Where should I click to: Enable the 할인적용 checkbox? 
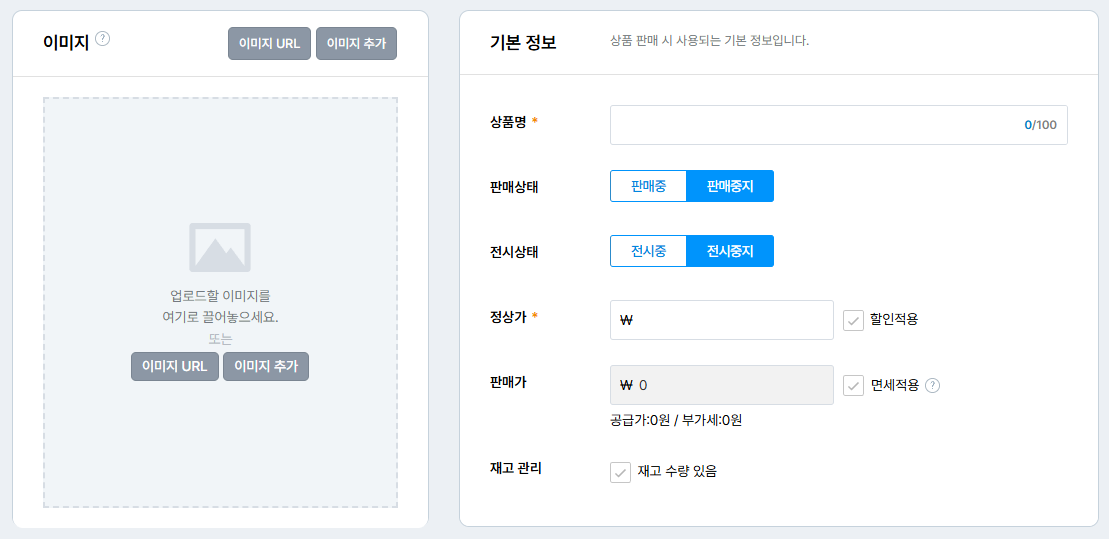[853, 320]
